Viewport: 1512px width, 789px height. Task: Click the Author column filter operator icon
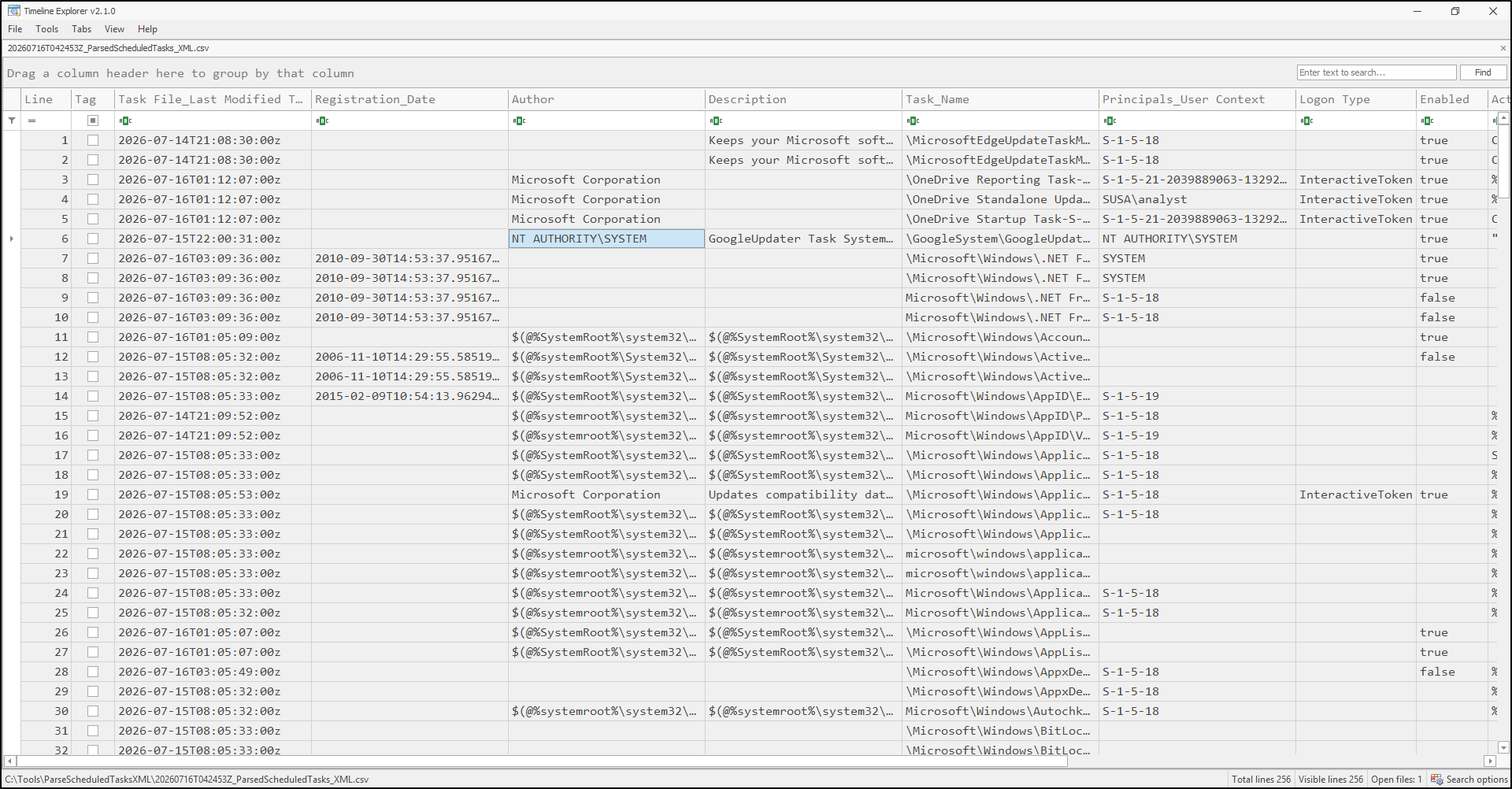pos(519,120)
